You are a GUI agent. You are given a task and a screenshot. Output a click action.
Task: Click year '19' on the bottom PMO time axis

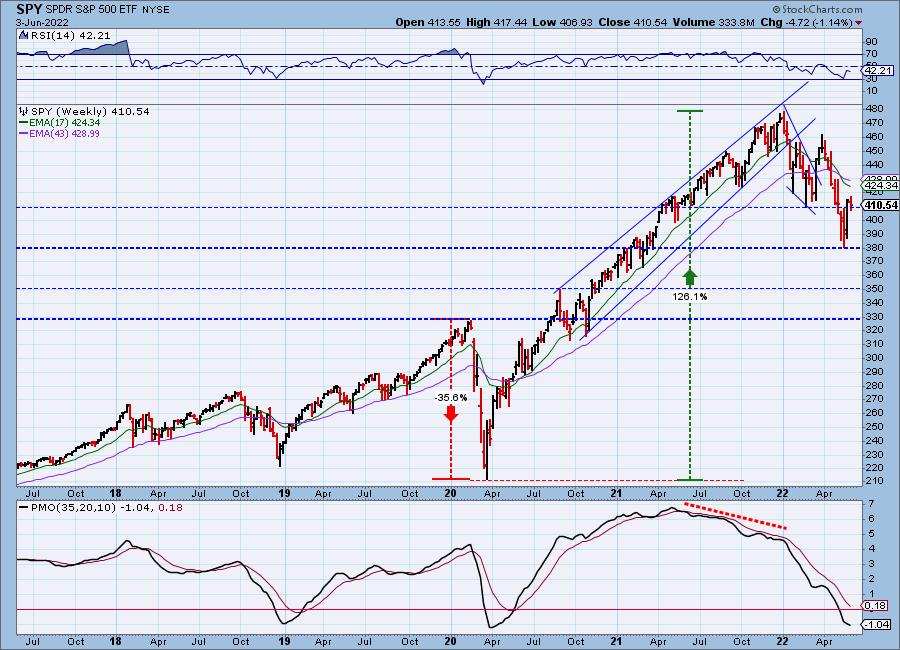pyautogui.click(x=284, y=641)
